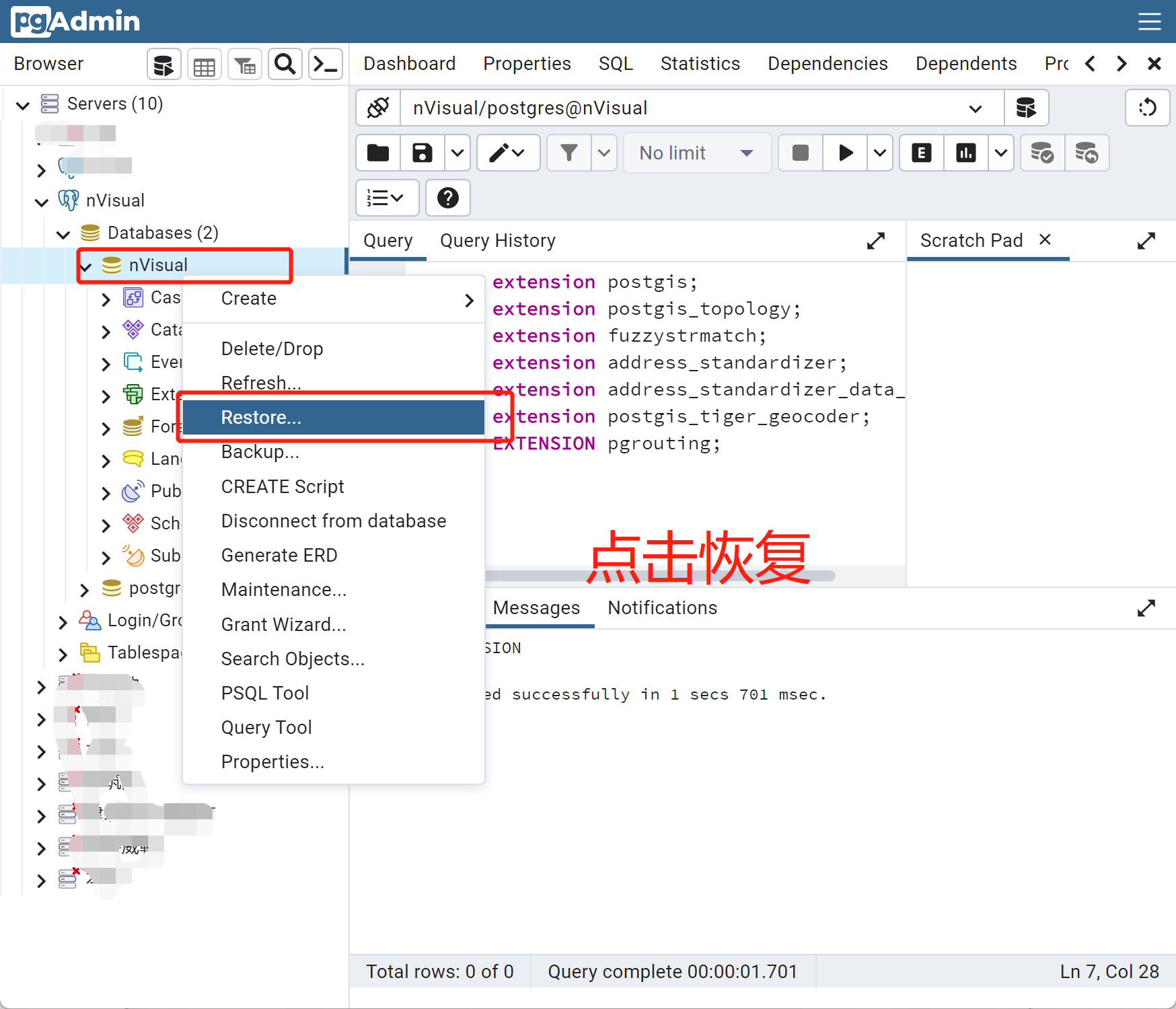Open the explain analyze options dropdown

point(1001,153)
